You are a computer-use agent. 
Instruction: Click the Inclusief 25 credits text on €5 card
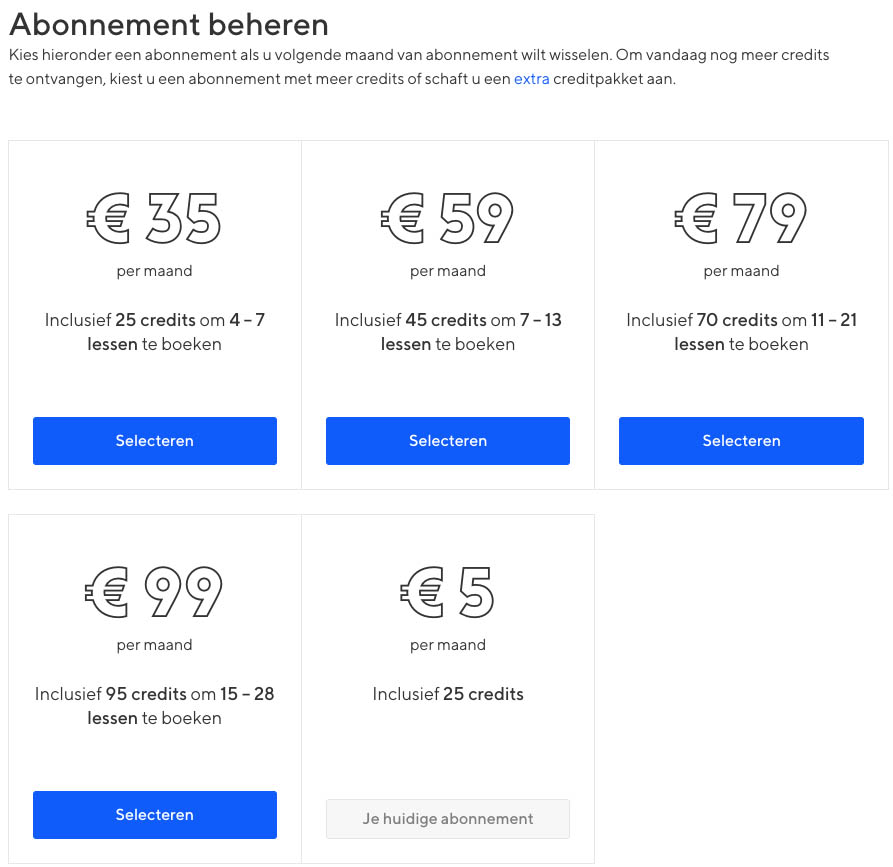click(447, 693)
